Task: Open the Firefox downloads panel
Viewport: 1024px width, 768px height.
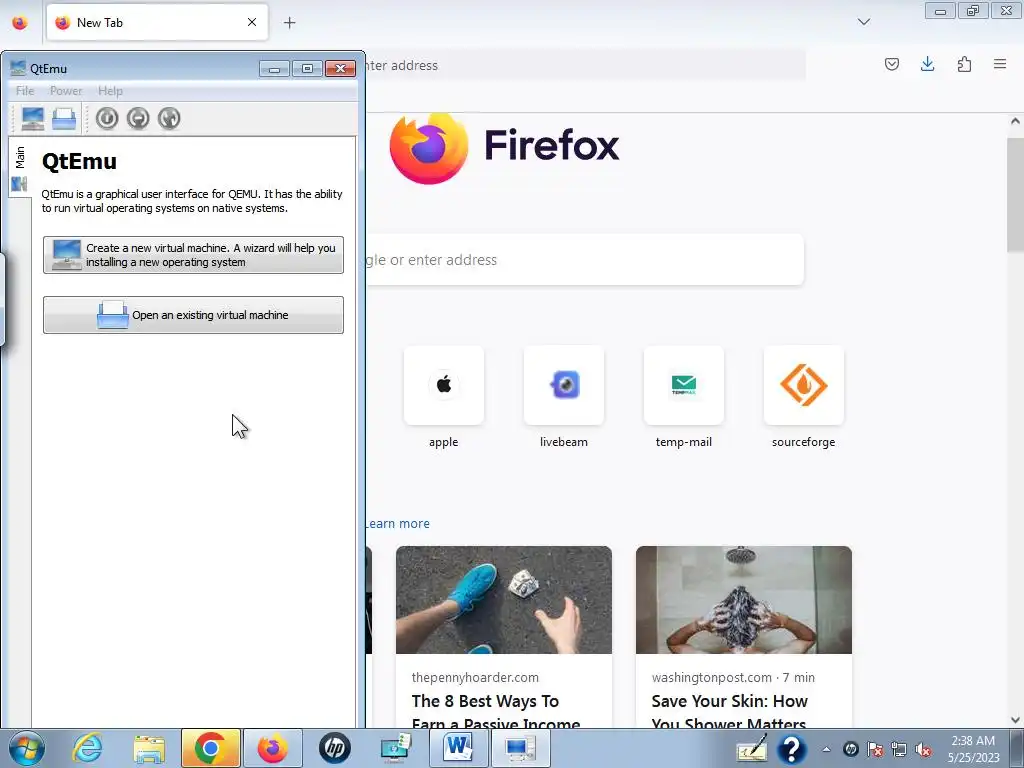Action: (x=927, y=64)
